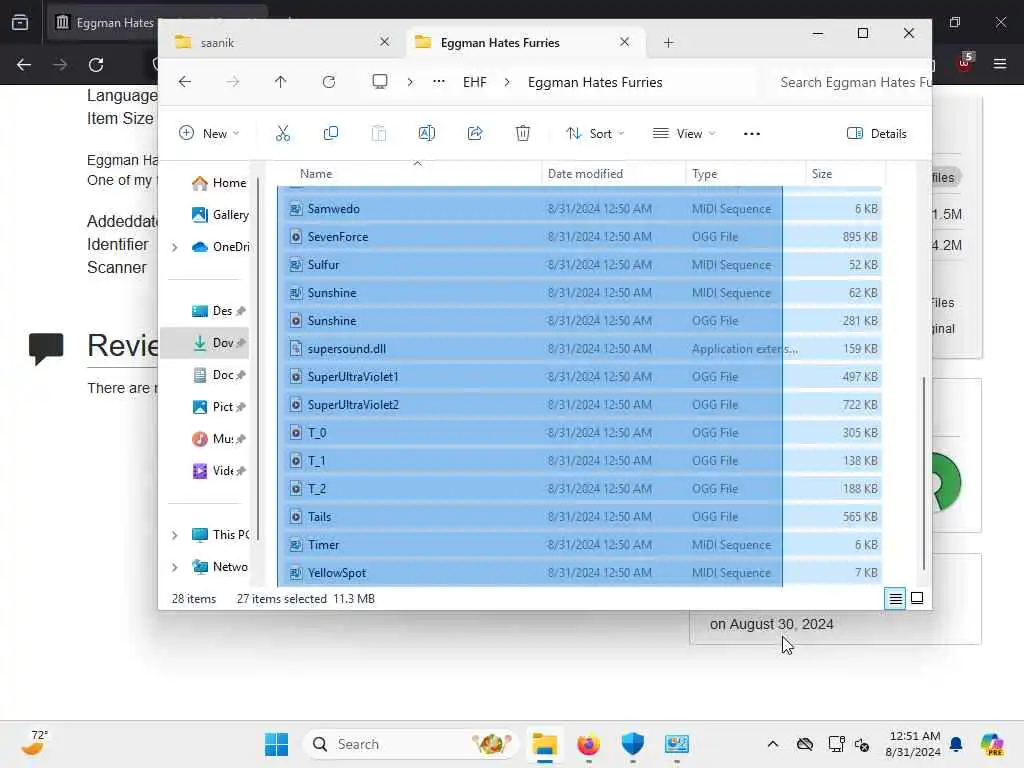The image size is (1024, 768).
Task: Open Pictures in navigation pane
Action: point(219,407)
